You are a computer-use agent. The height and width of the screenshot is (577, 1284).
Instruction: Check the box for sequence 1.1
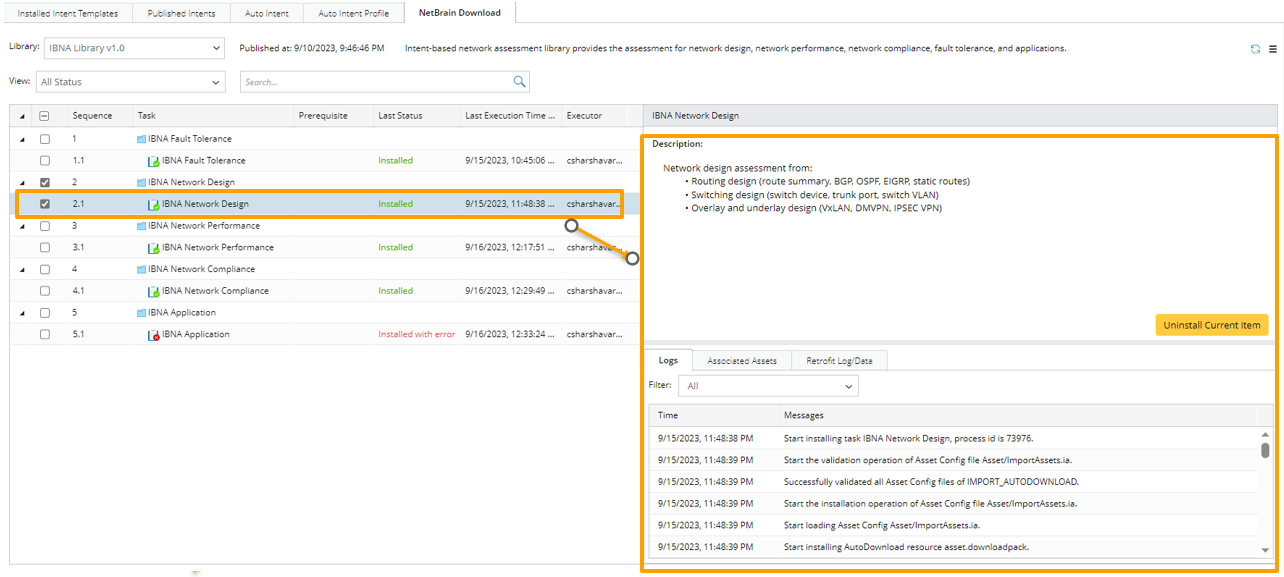click(x=44, y=161)
